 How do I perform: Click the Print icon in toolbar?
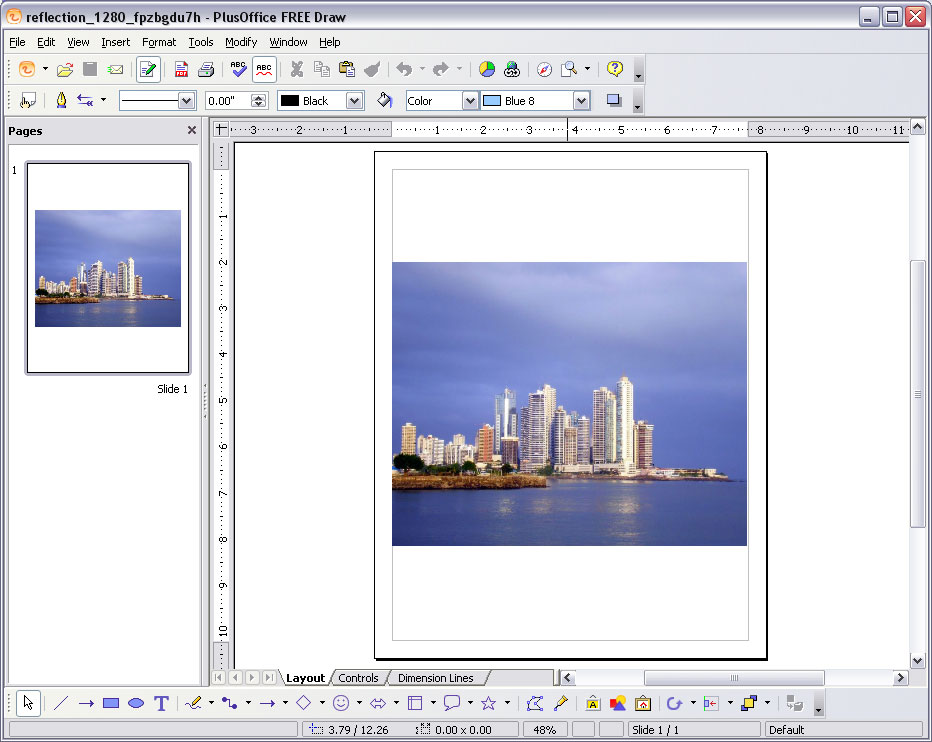[206, 69]
